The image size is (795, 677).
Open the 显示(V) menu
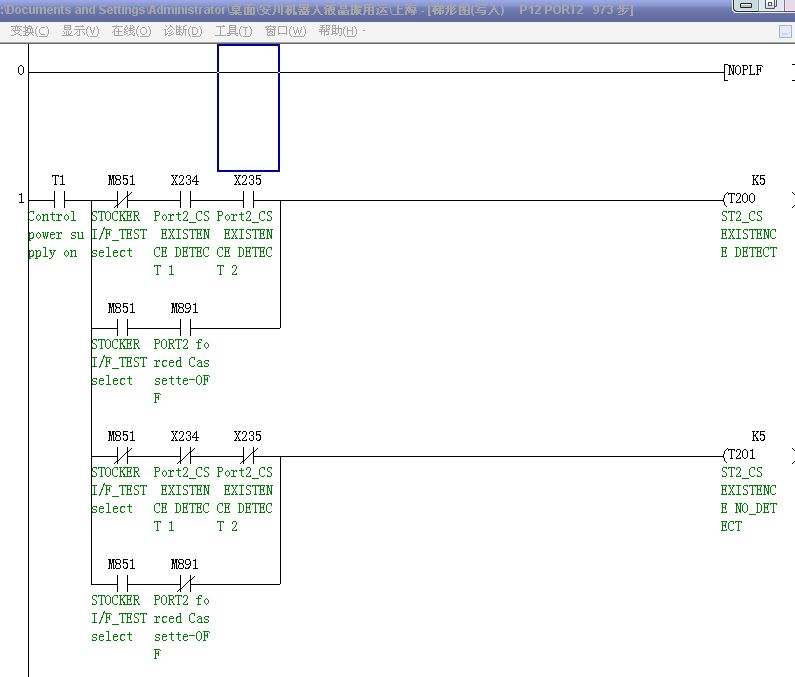(80, 31)
